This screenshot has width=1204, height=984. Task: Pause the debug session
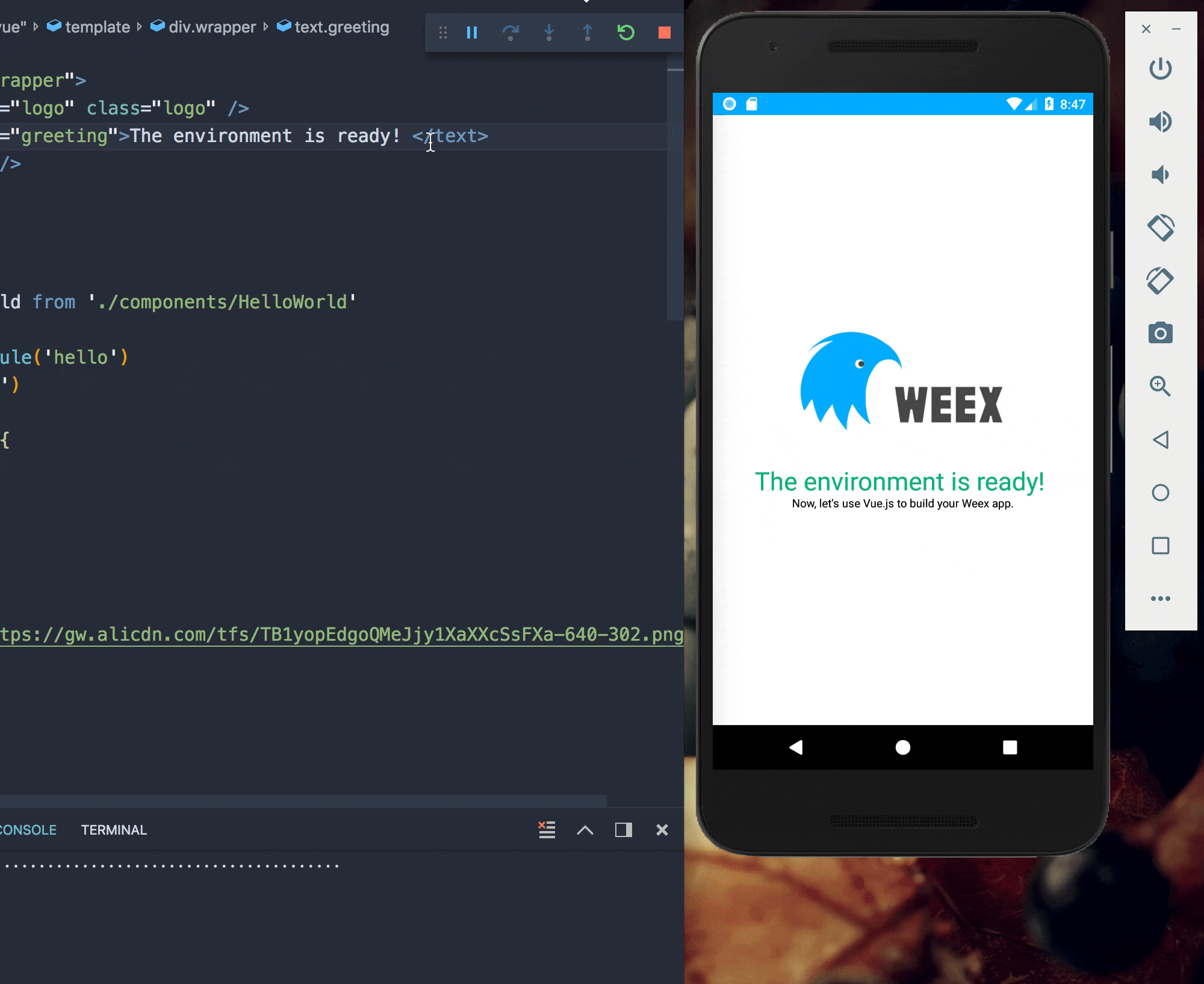click(x=472, y=33)
